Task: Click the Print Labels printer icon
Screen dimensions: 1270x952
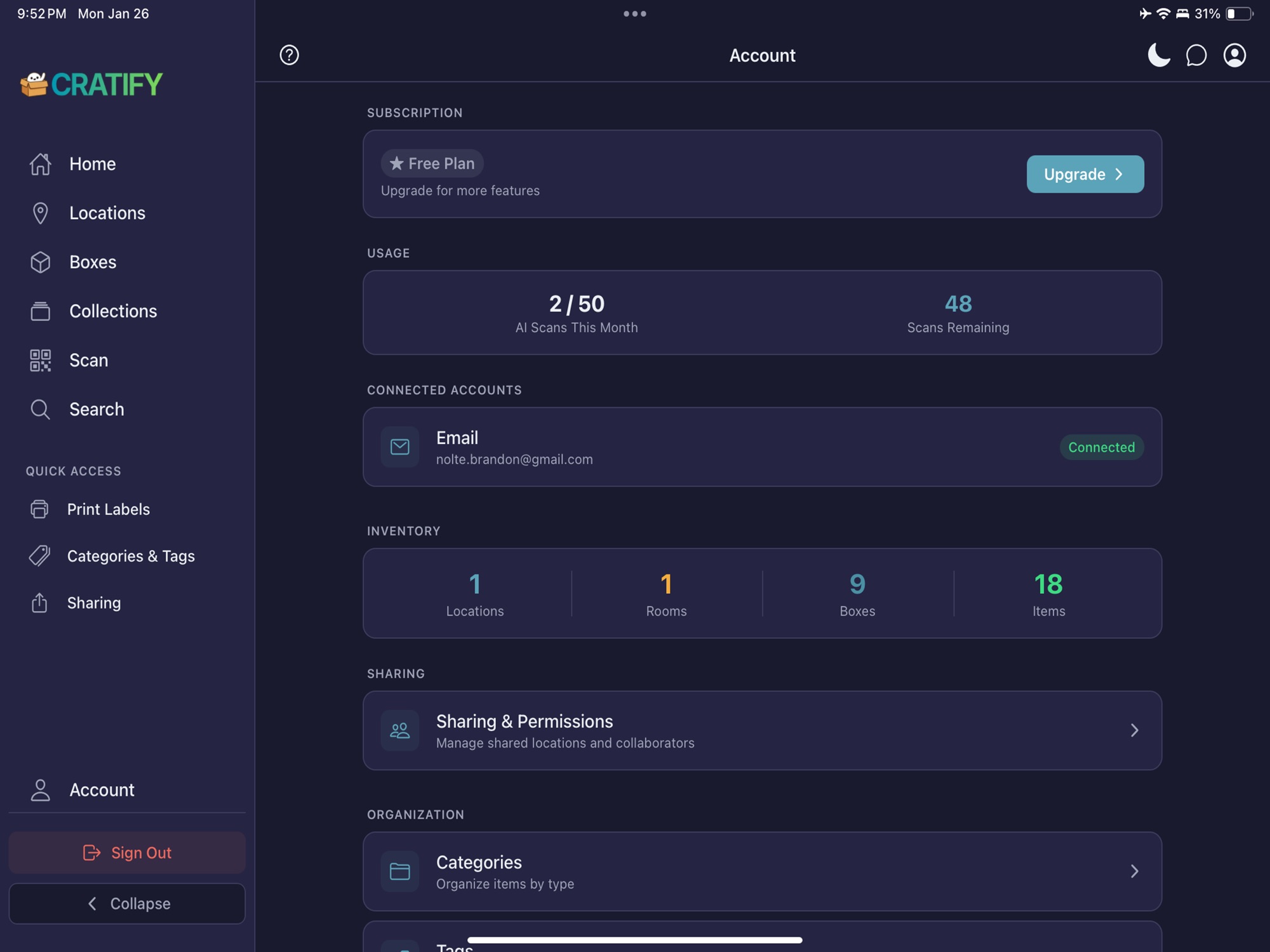Action: 39,509
